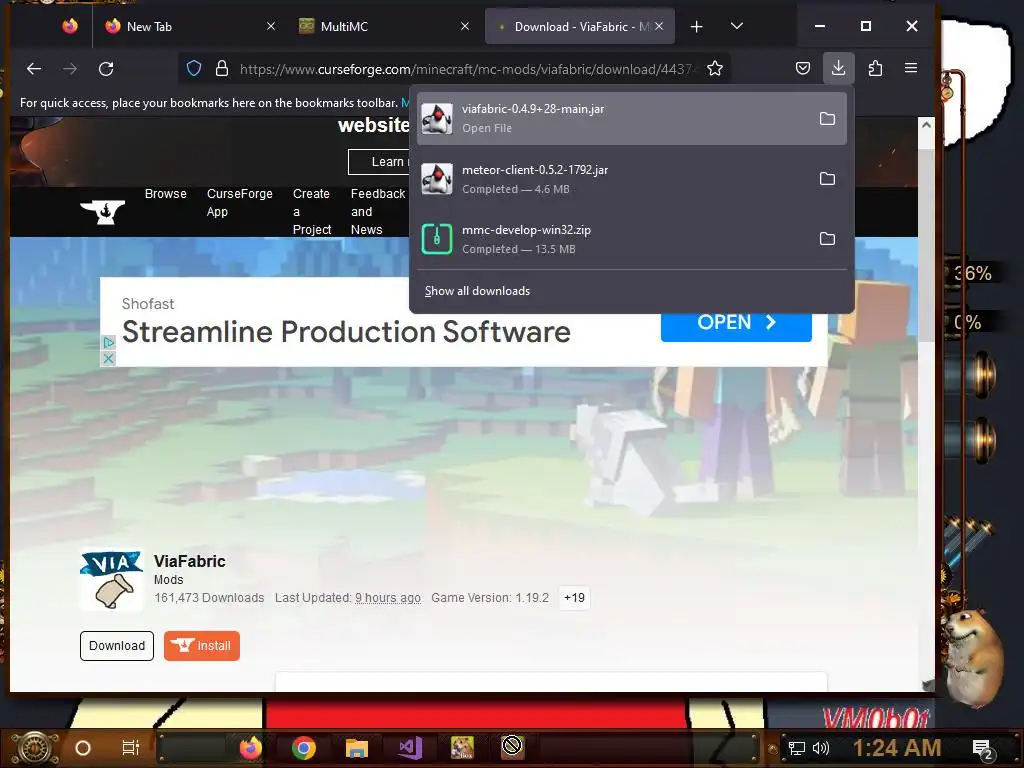Open a new browser tab
Image resolution: width=1024 pixels, height=768 pixels.
pyautogui.click(x=697, y=26)
